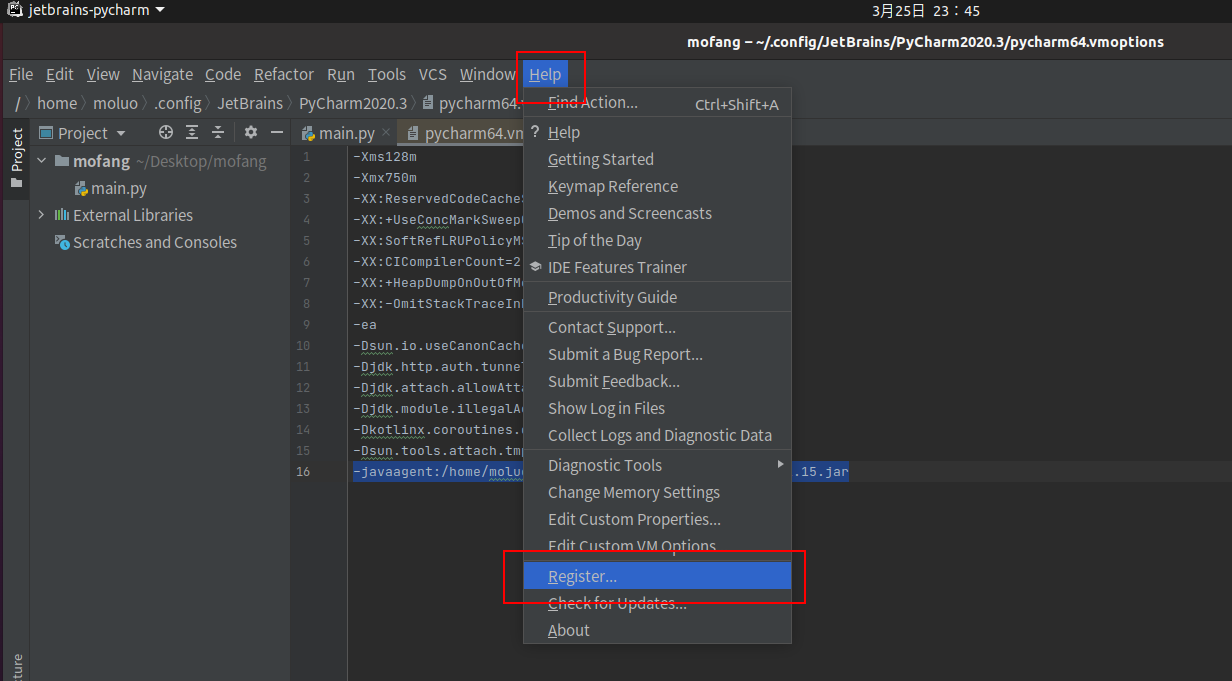Open Project panel settings gear

(251, 133)
